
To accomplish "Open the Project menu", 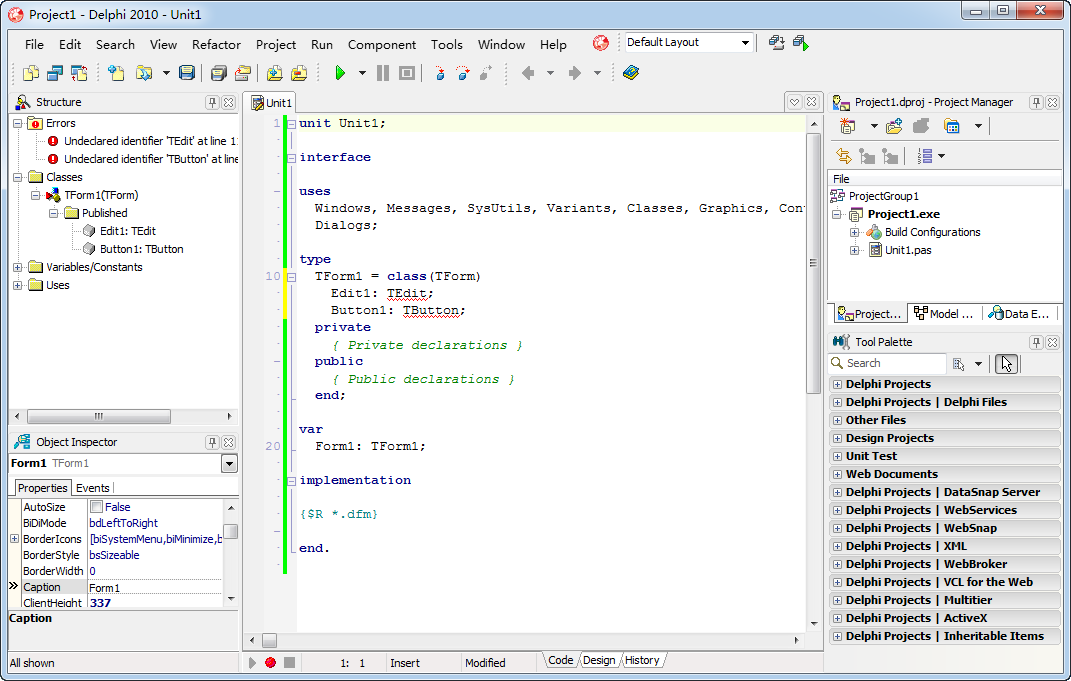I will click(276, 44).
